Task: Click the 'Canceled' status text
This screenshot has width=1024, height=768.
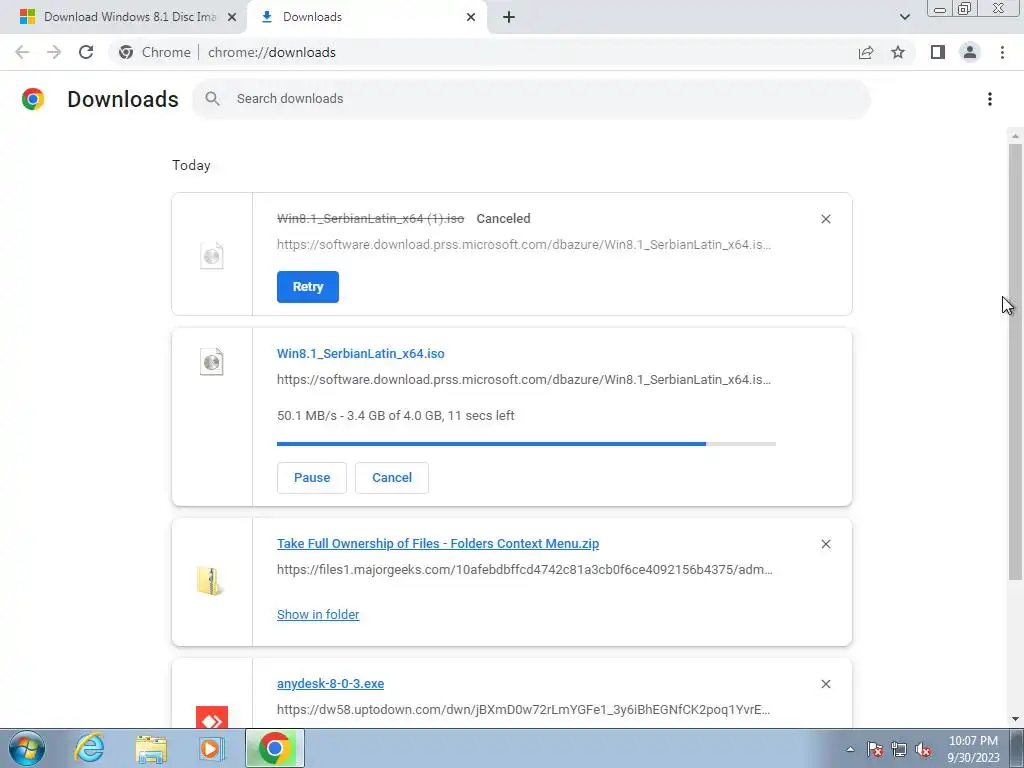Action: click(x=504, y=219)
